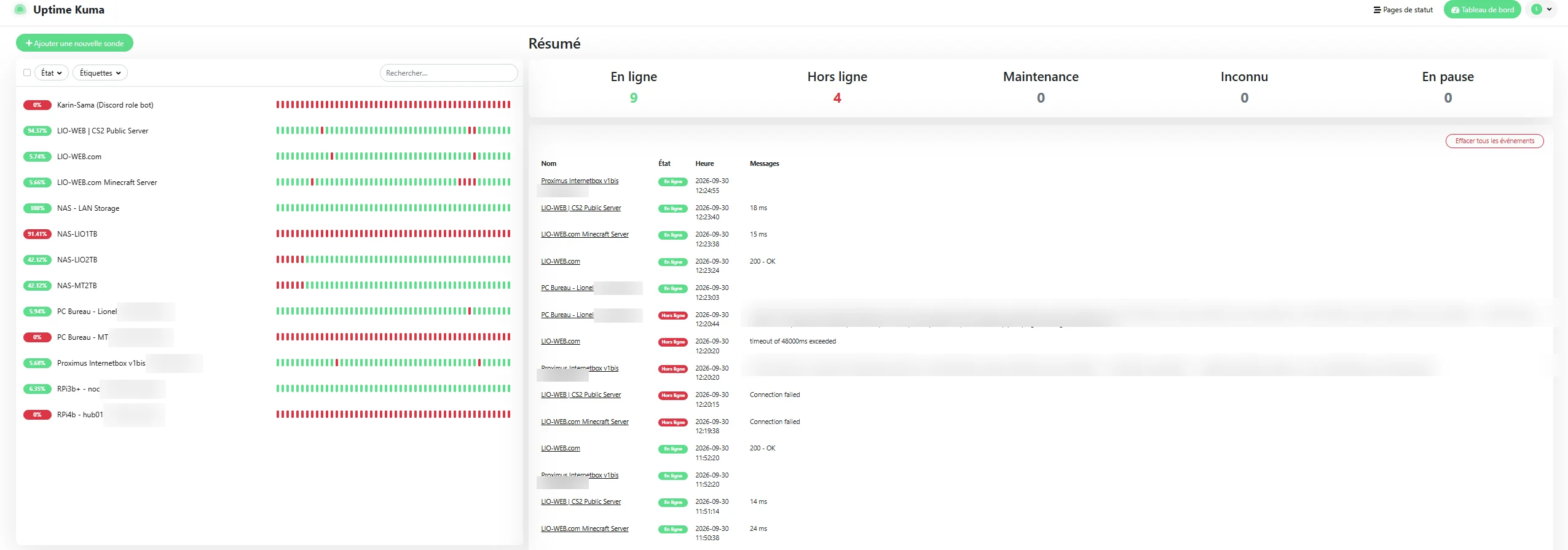Select the NAS - LAN Storage monitor

(269, 208)
